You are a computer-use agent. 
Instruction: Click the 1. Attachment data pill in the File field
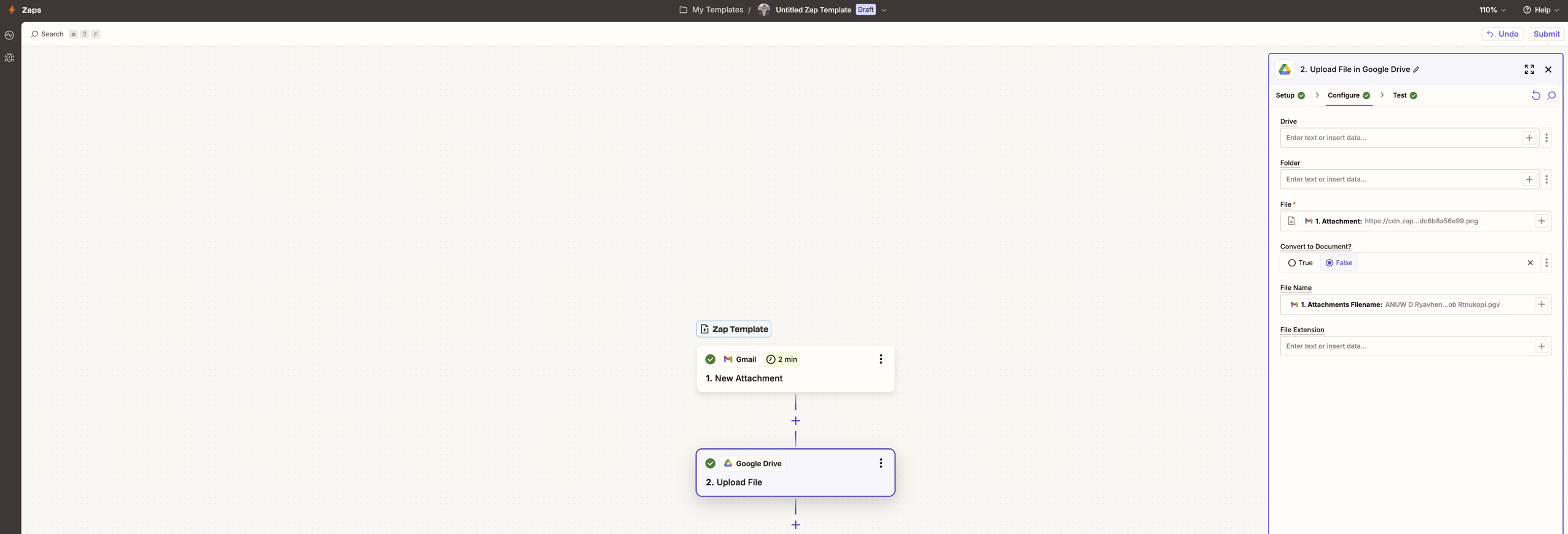tap(1390, 221)
